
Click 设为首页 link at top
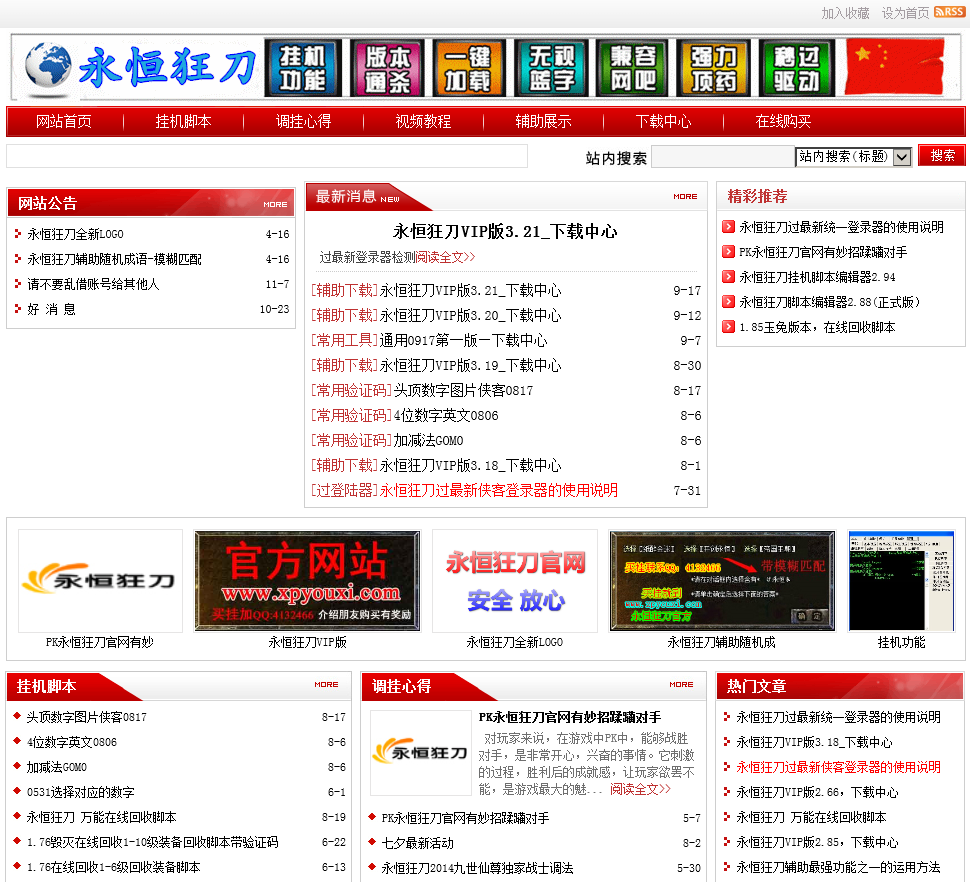click(x=905, y=13)
